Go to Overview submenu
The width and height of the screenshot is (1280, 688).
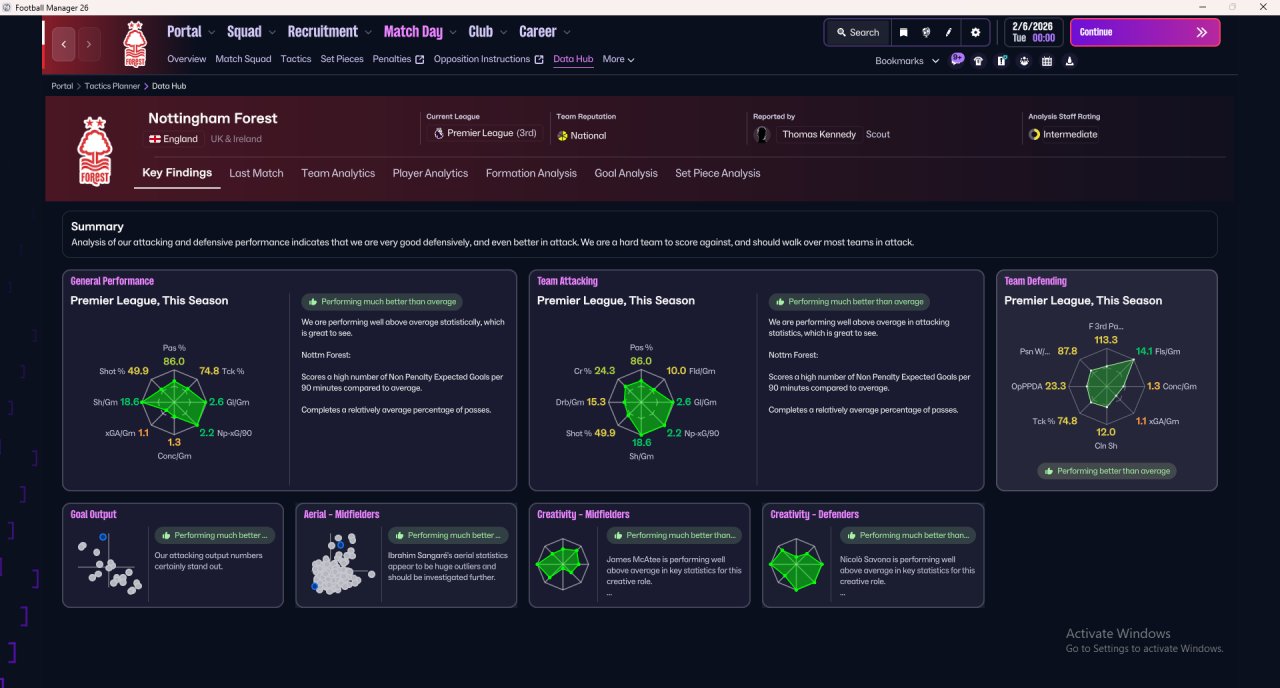(x=186, y=59)
